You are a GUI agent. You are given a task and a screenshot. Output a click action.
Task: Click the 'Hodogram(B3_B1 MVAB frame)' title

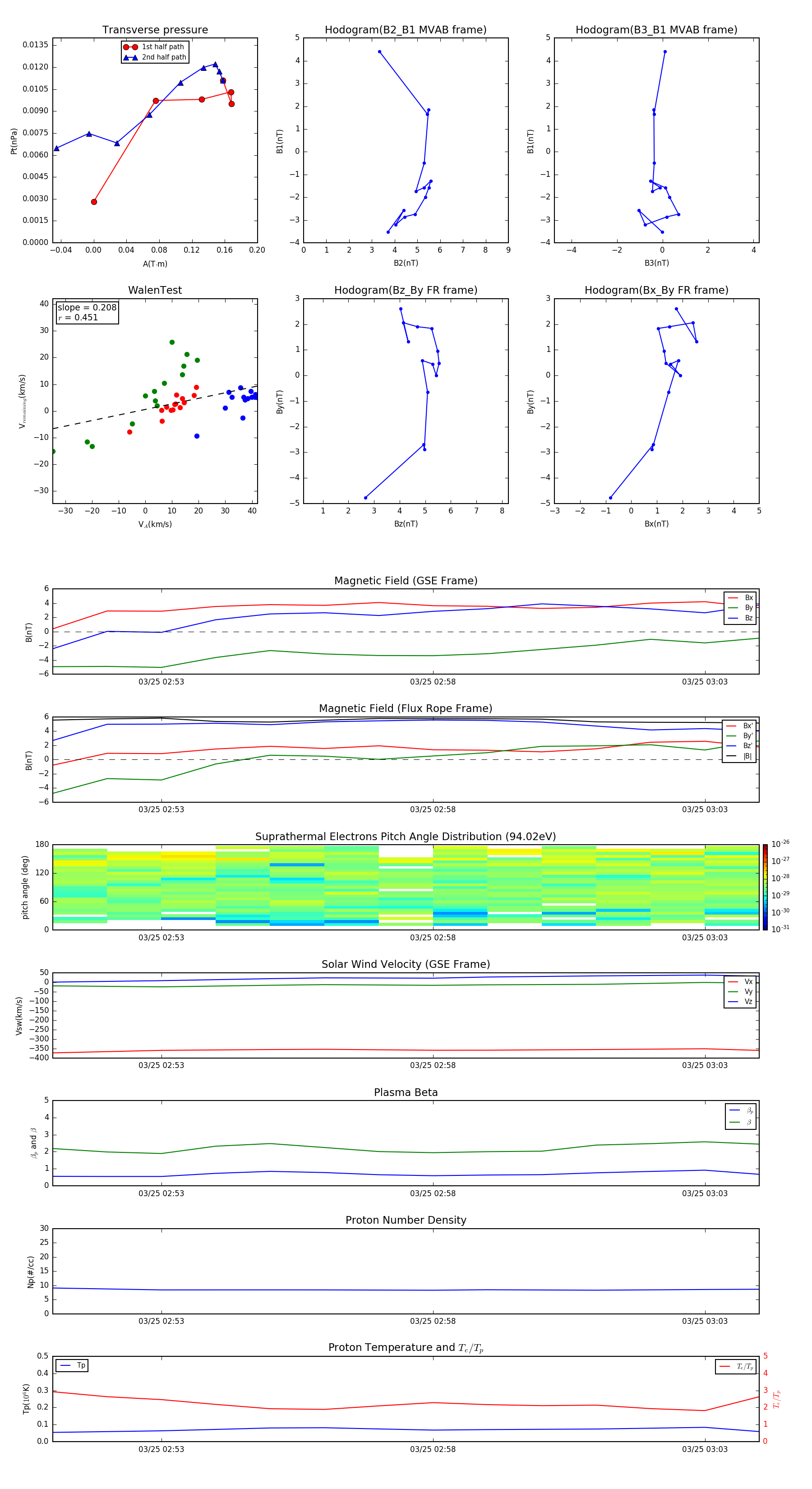(x=656, y=29)
